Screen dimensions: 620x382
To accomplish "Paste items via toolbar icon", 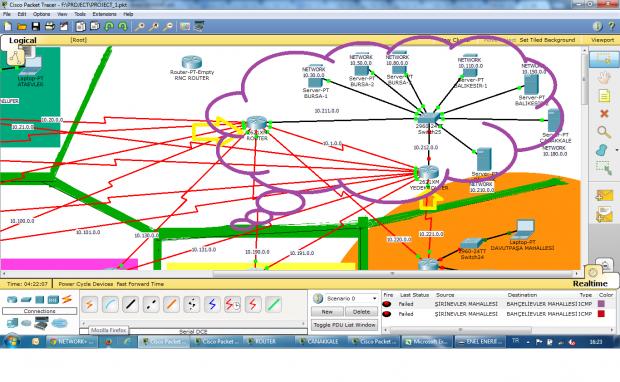I will point(95,26).
